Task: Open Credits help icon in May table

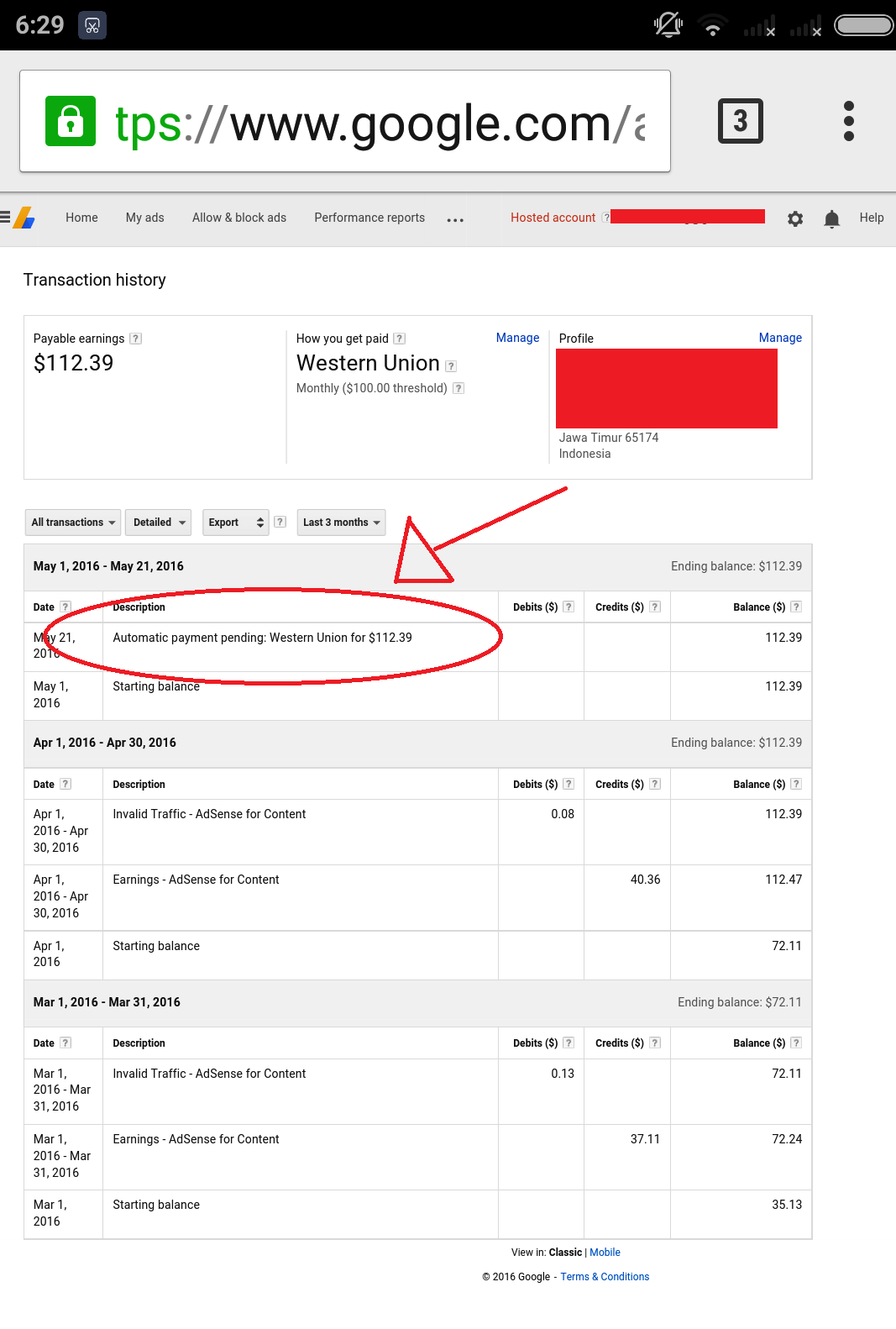Action: pyautogui.click(x=655, y=607)
